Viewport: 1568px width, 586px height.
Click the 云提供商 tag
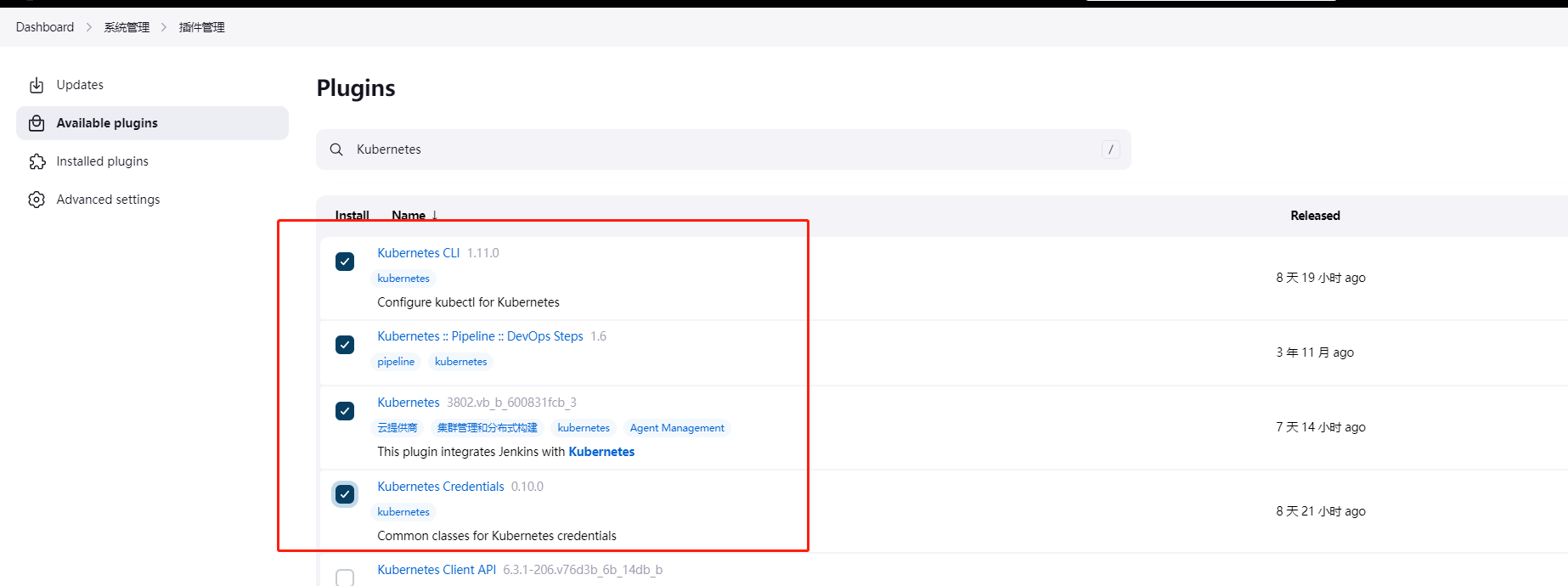pyautogui.click(x=398, y=428)
